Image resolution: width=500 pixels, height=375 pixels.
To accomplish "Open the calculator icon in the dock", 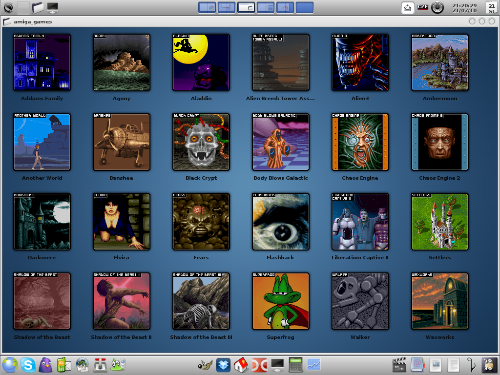I will point(296,365).
